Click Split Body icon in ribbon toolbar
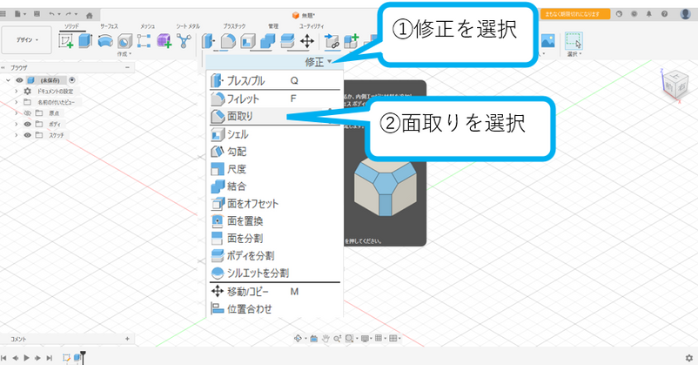Image resolution: width=698 pixels, height=365 pixels. click(287, 41)
